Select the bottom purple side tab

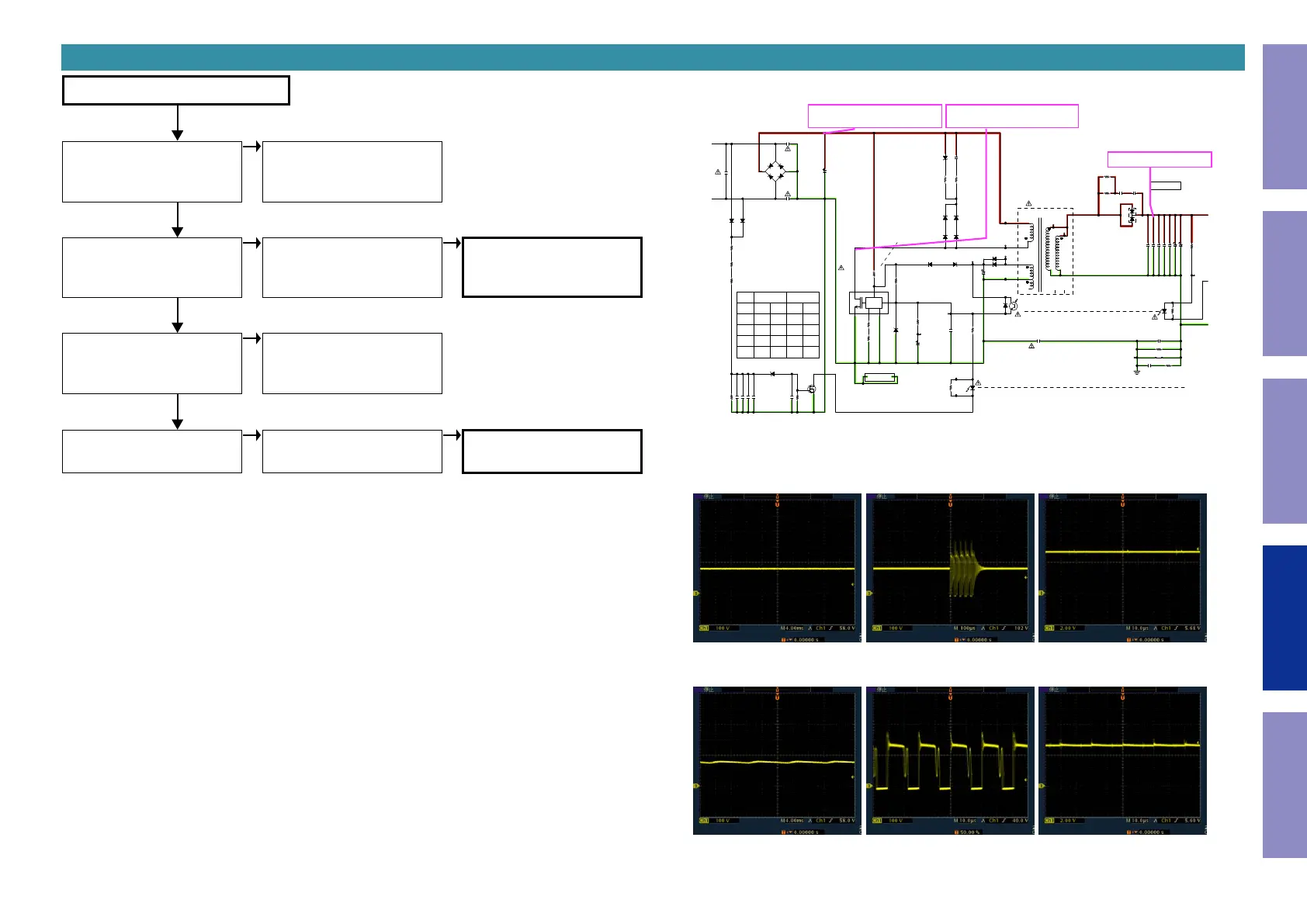[x=1284, y=784]
